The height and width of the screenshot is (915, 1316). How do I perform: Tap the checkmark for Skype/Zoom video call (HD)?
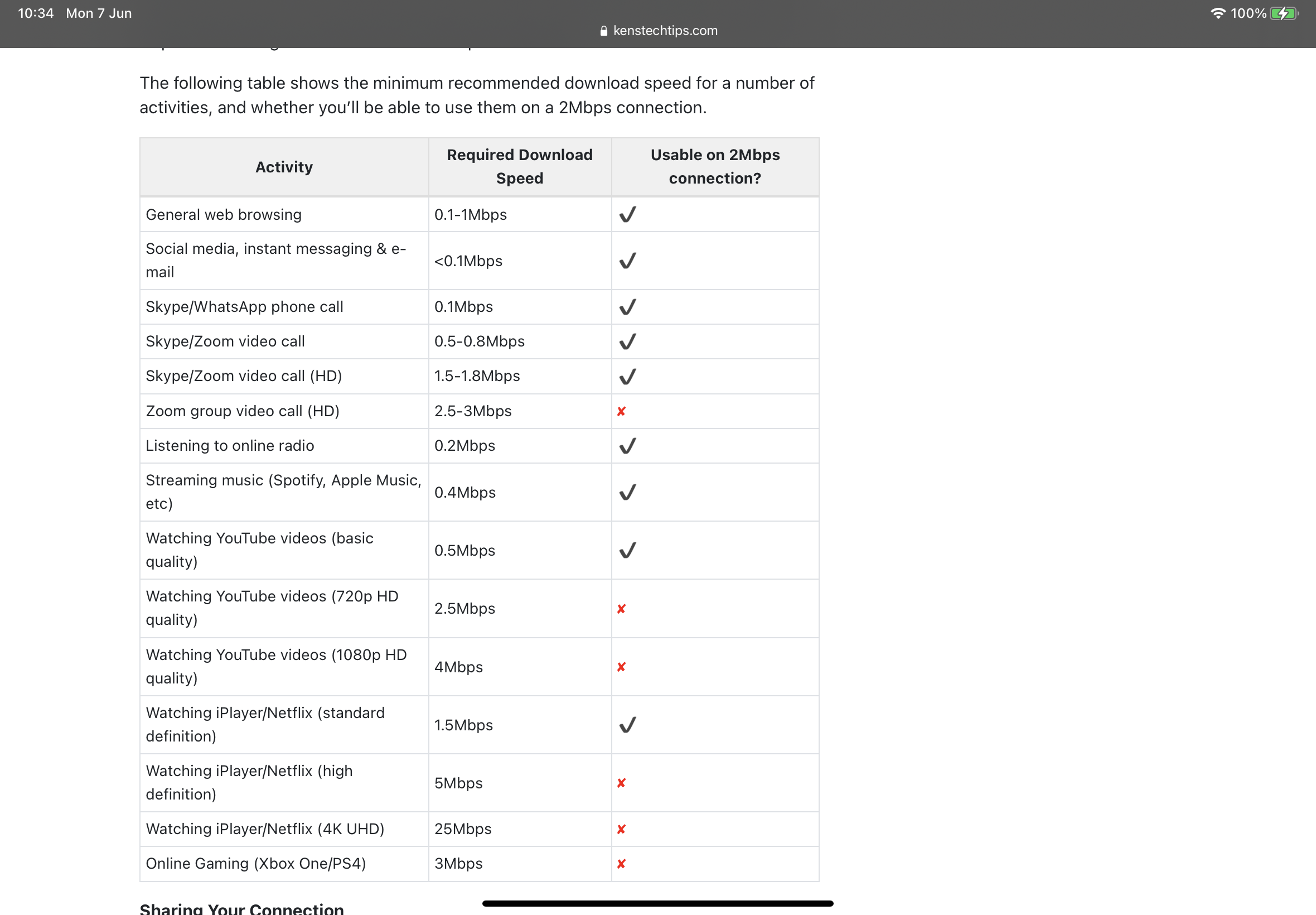(627, 376)
